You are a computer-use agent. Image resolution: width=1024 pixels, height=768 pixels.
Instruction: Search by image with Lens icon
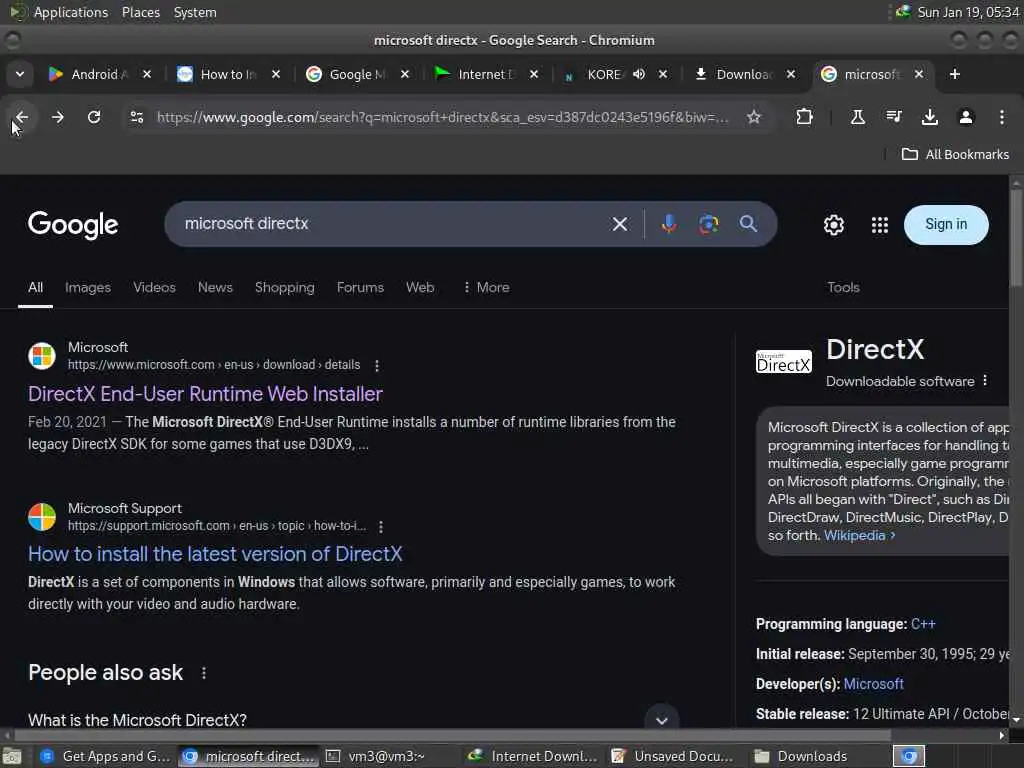tap(709, 224)
